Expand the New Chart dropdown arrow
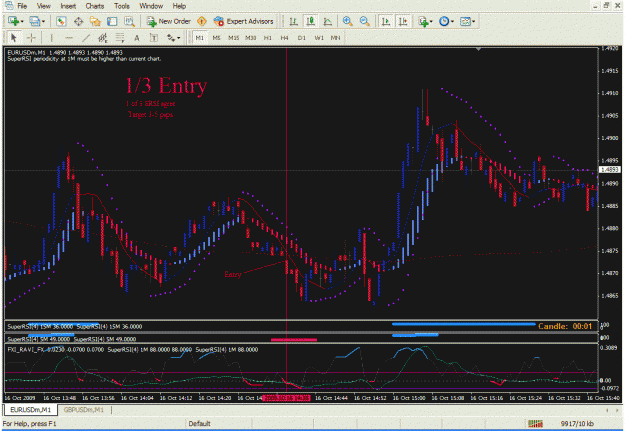This screenshot has width=625, height=431. point(22,22)
